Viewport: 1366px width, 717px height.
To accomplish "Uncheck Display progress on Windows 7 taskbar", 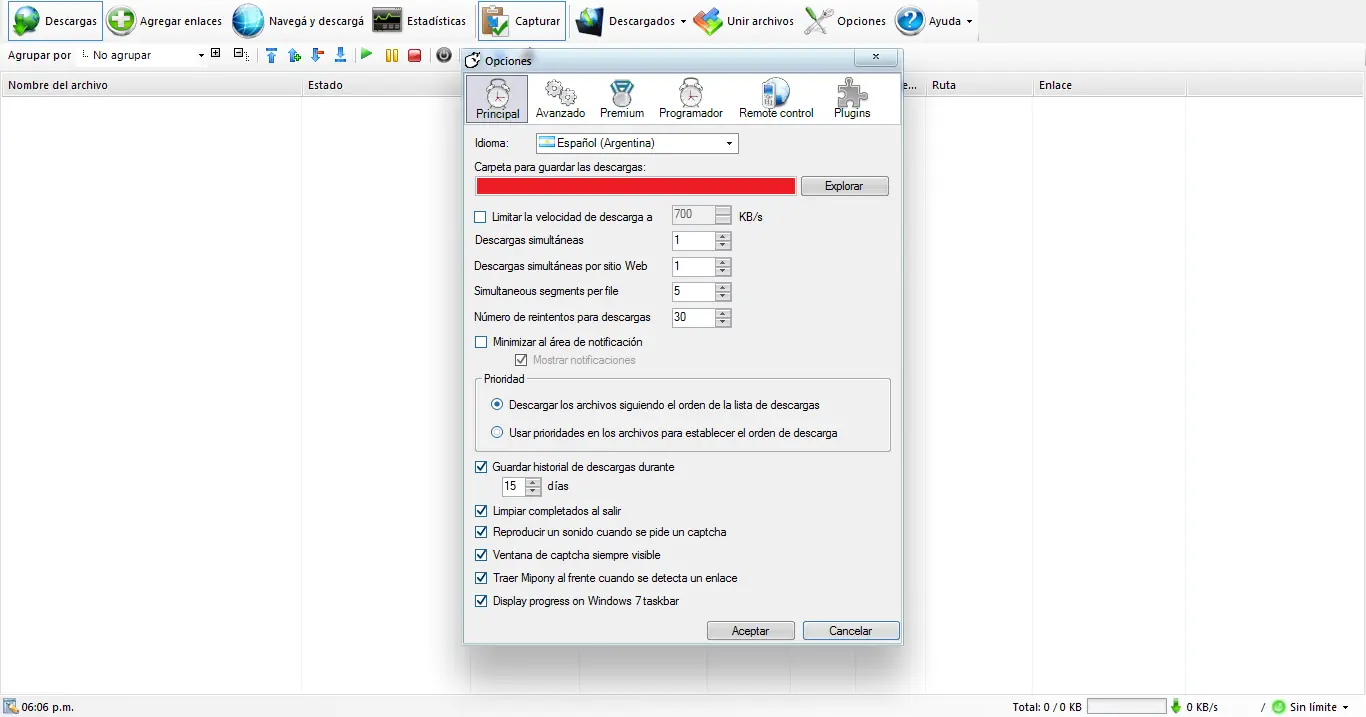I will pos(480,601).
